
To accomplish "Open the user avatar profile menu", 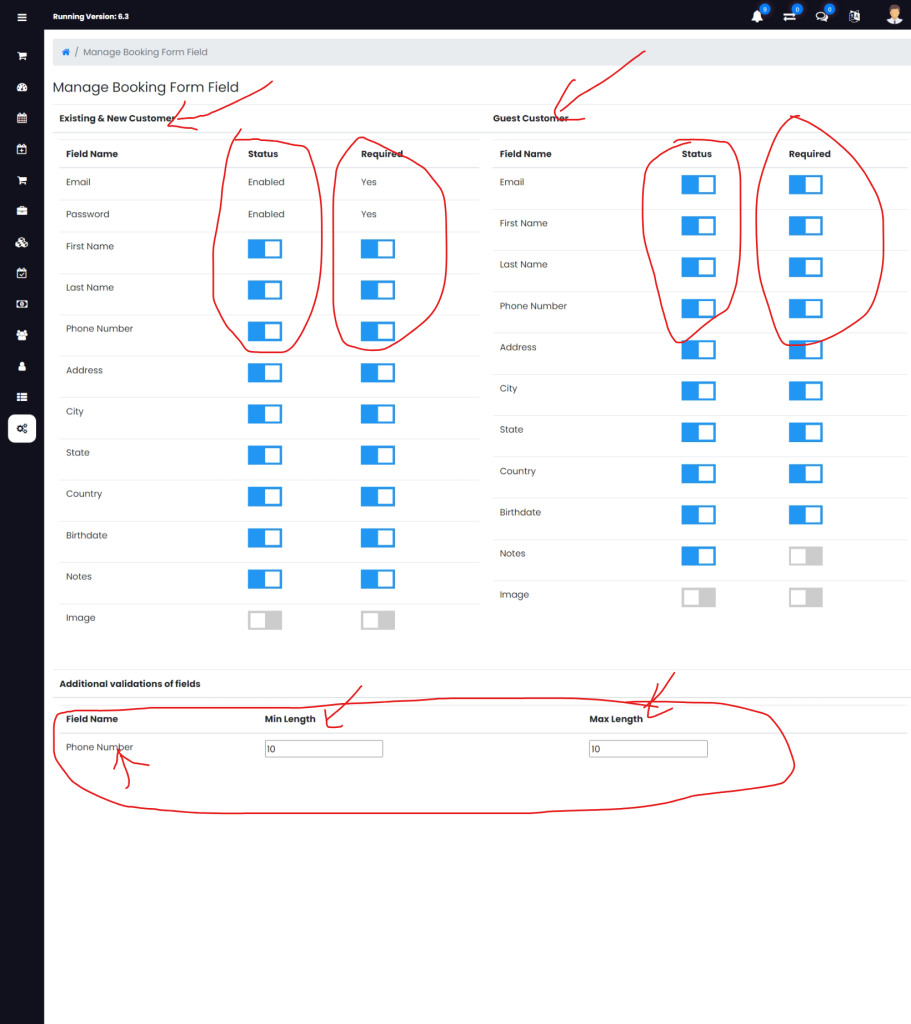I will pos(894,15).
